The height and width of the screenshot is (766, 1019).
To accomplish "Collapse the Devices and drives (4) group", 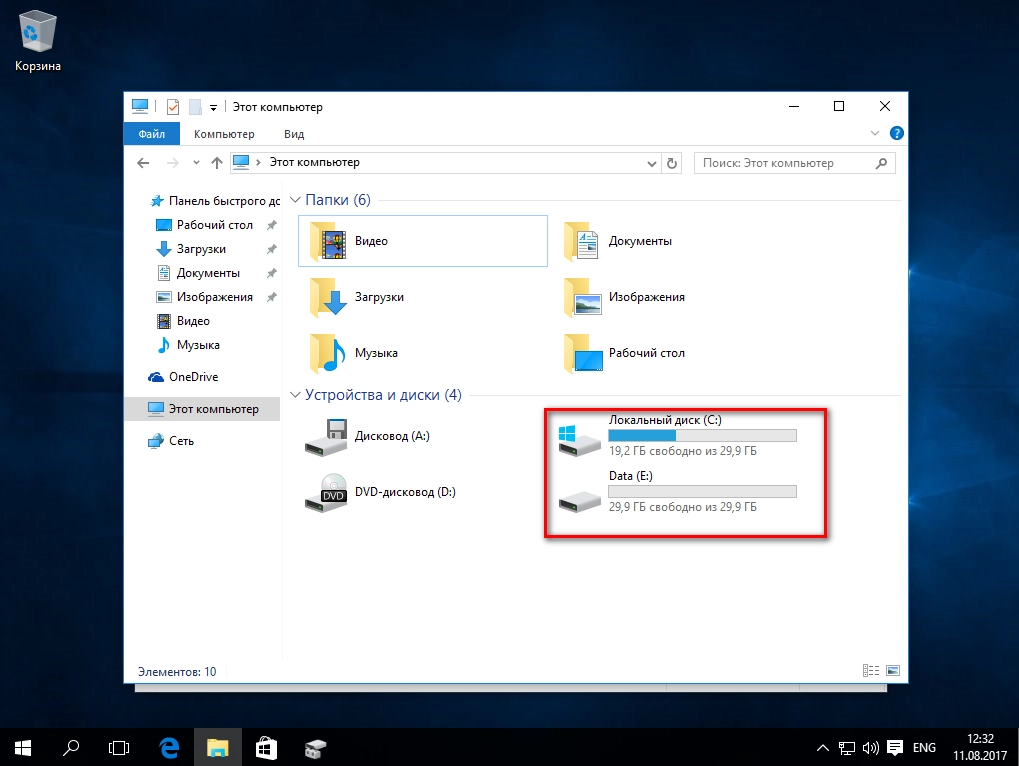I will (x=295, y=395).
